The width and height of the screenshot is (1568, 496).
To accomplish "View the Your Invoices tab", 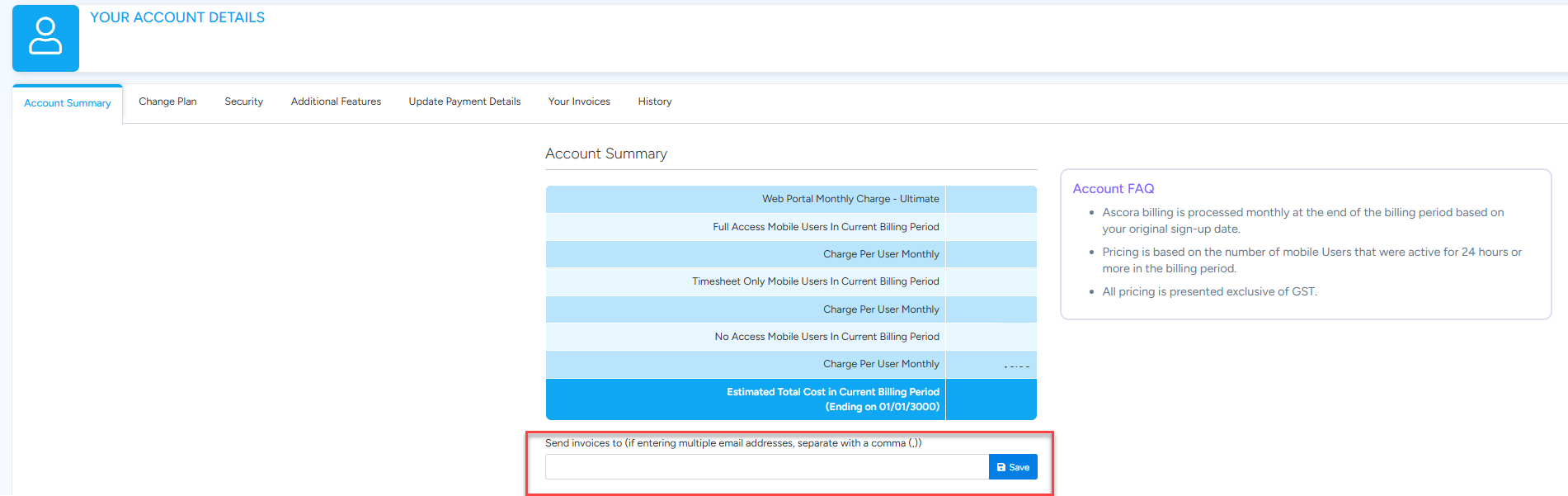I will (579, 102).
